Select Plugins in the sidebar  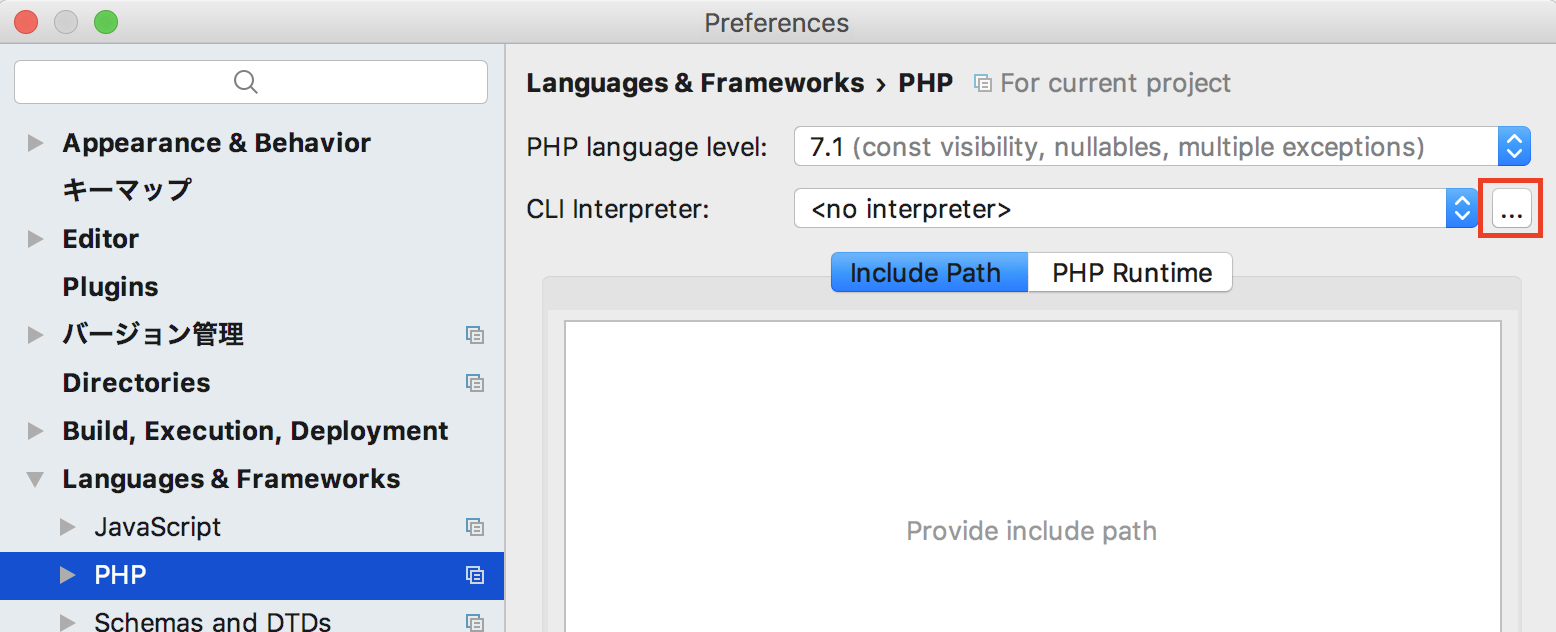pos(110,287)
